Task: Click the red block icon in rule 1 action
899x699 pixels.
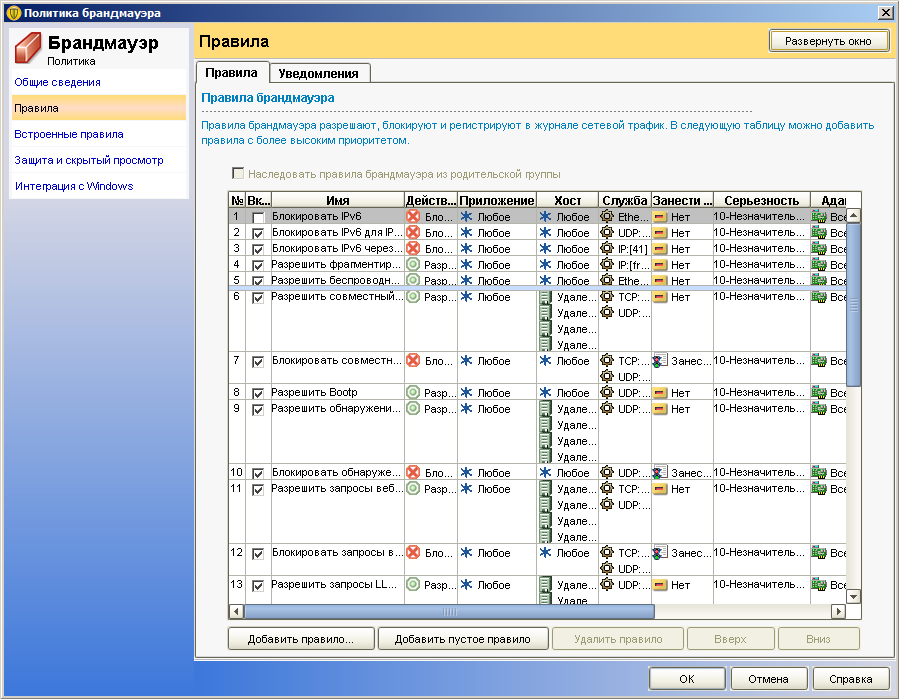Action: (413, 217)
